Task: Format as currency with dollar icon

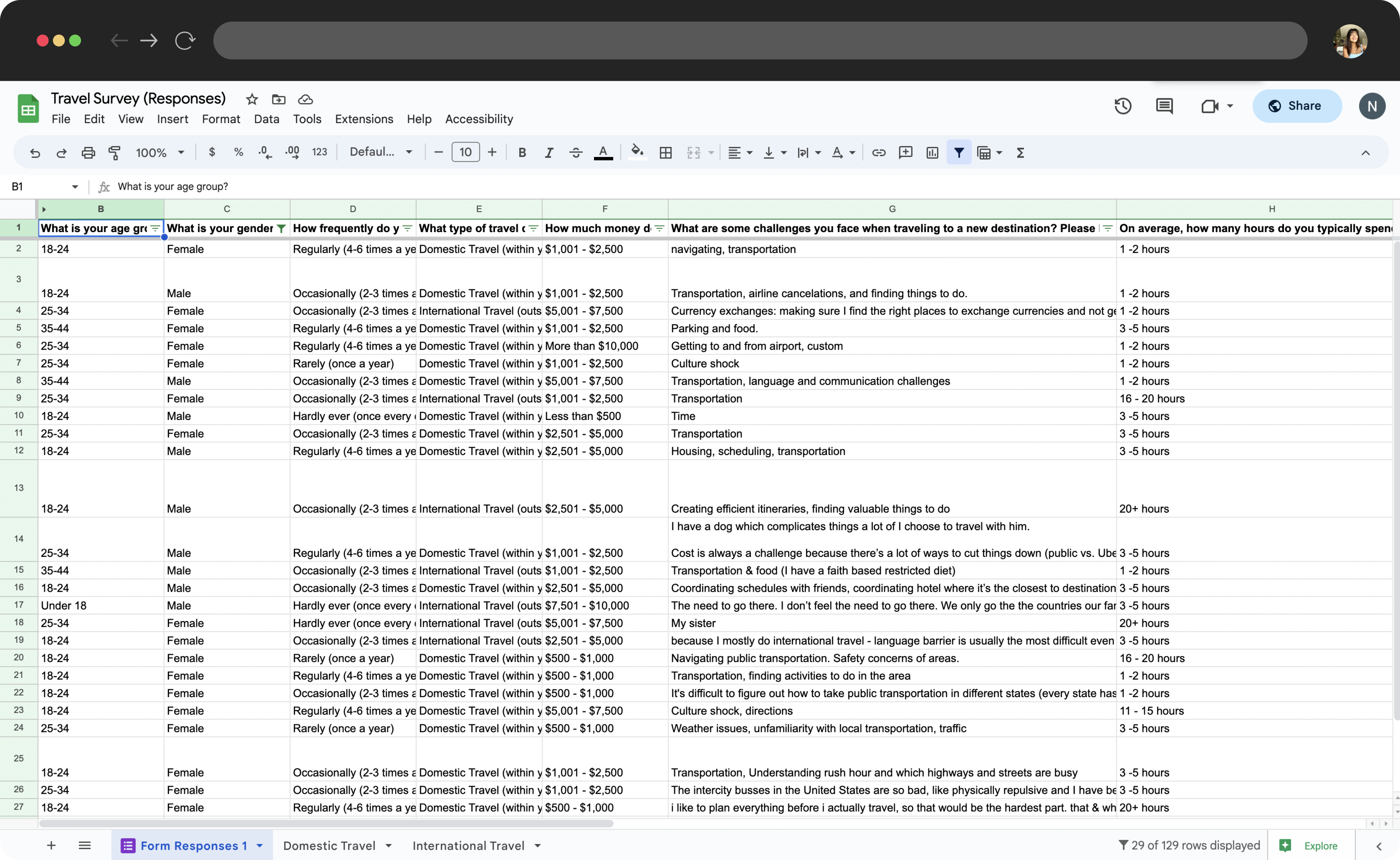Action: click(212, 152)
